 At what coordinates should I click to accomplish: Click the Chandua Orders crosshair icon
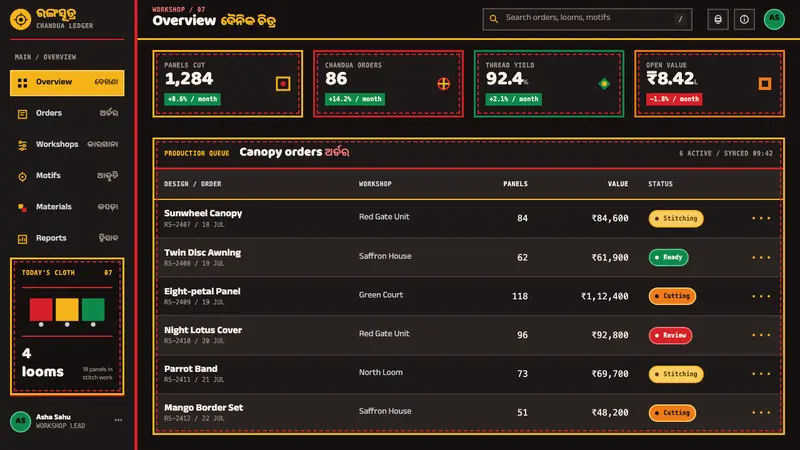[444, 84]
